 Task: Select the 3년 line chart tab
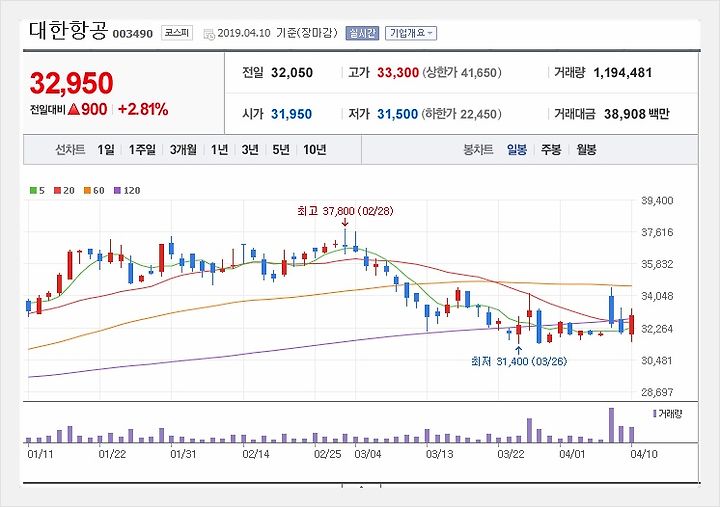pyautogui.click(x=250, y=150)
